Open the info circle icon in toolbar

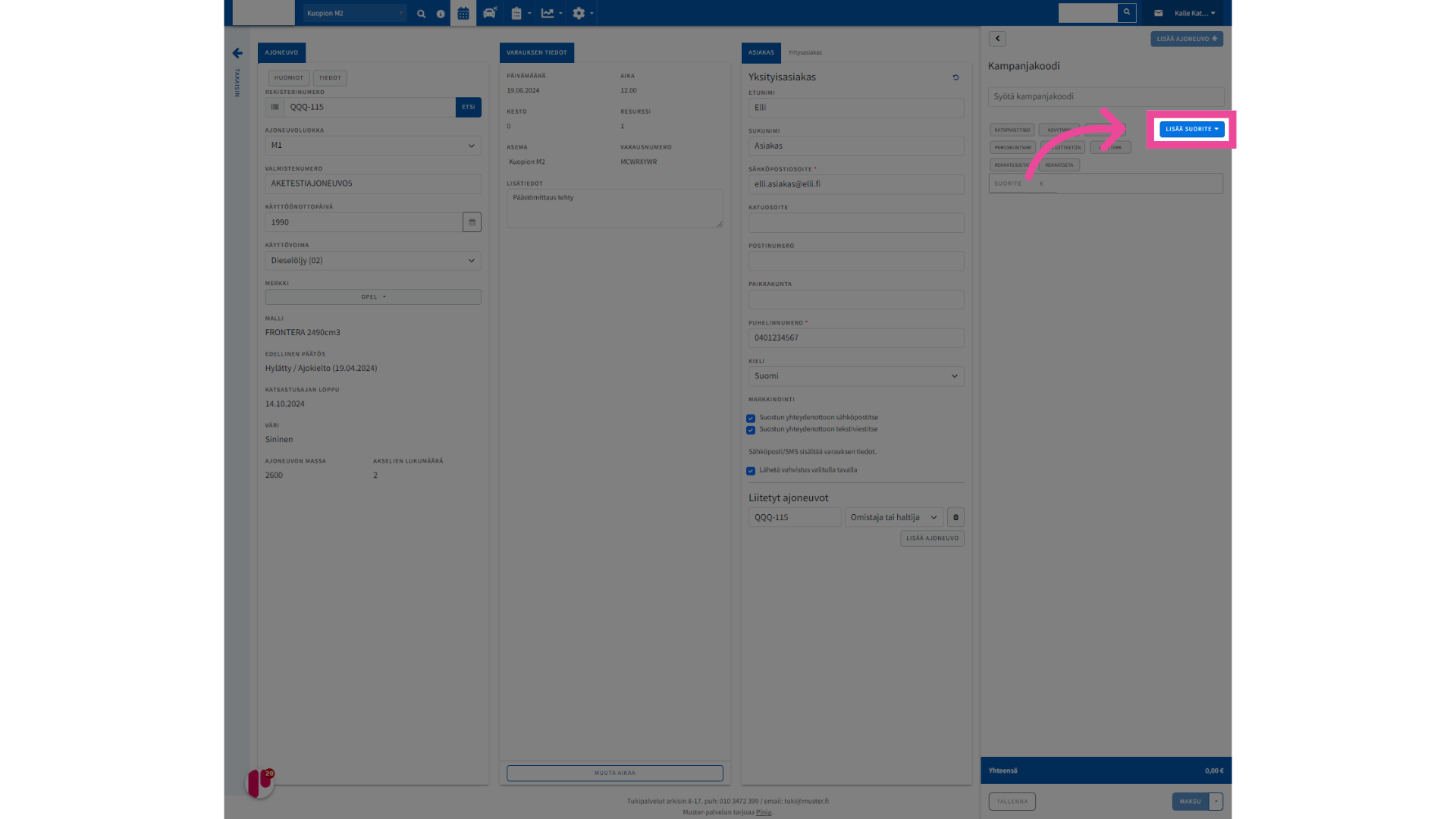pyautogui.click(x=441, y=14)
